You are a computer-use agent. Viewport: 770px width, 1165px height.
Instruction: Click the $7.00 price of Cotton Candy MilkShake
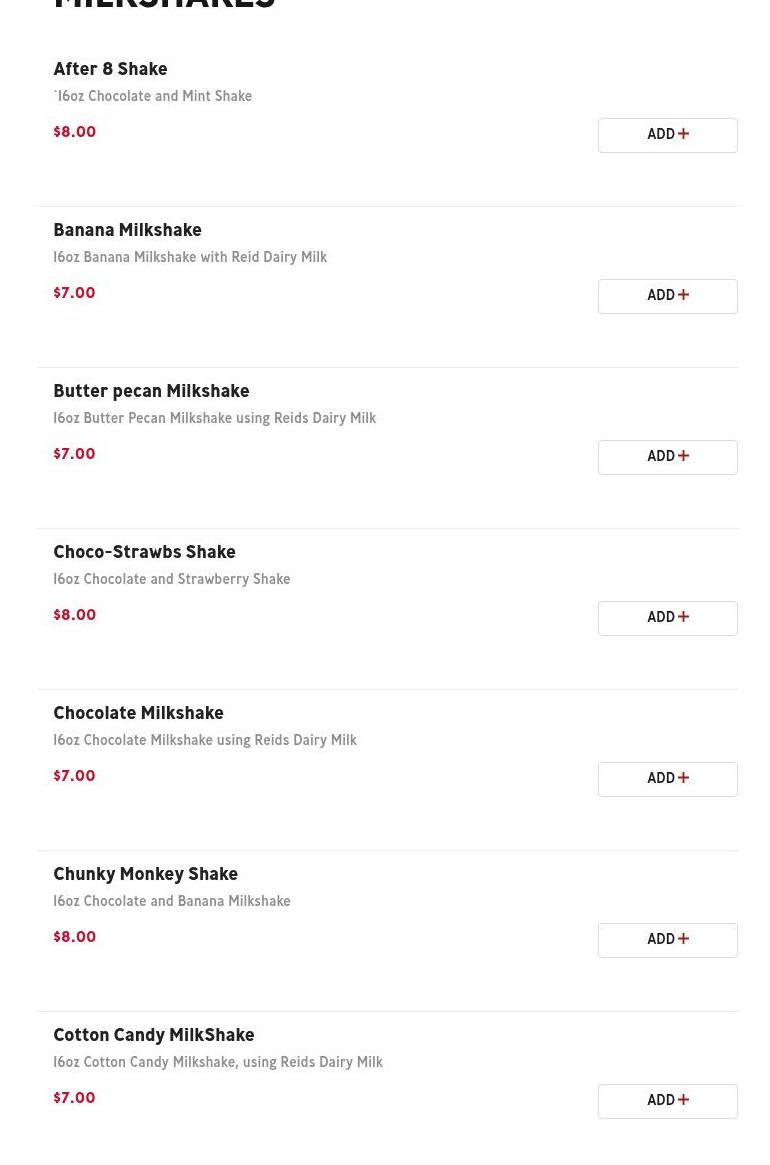74,1098
